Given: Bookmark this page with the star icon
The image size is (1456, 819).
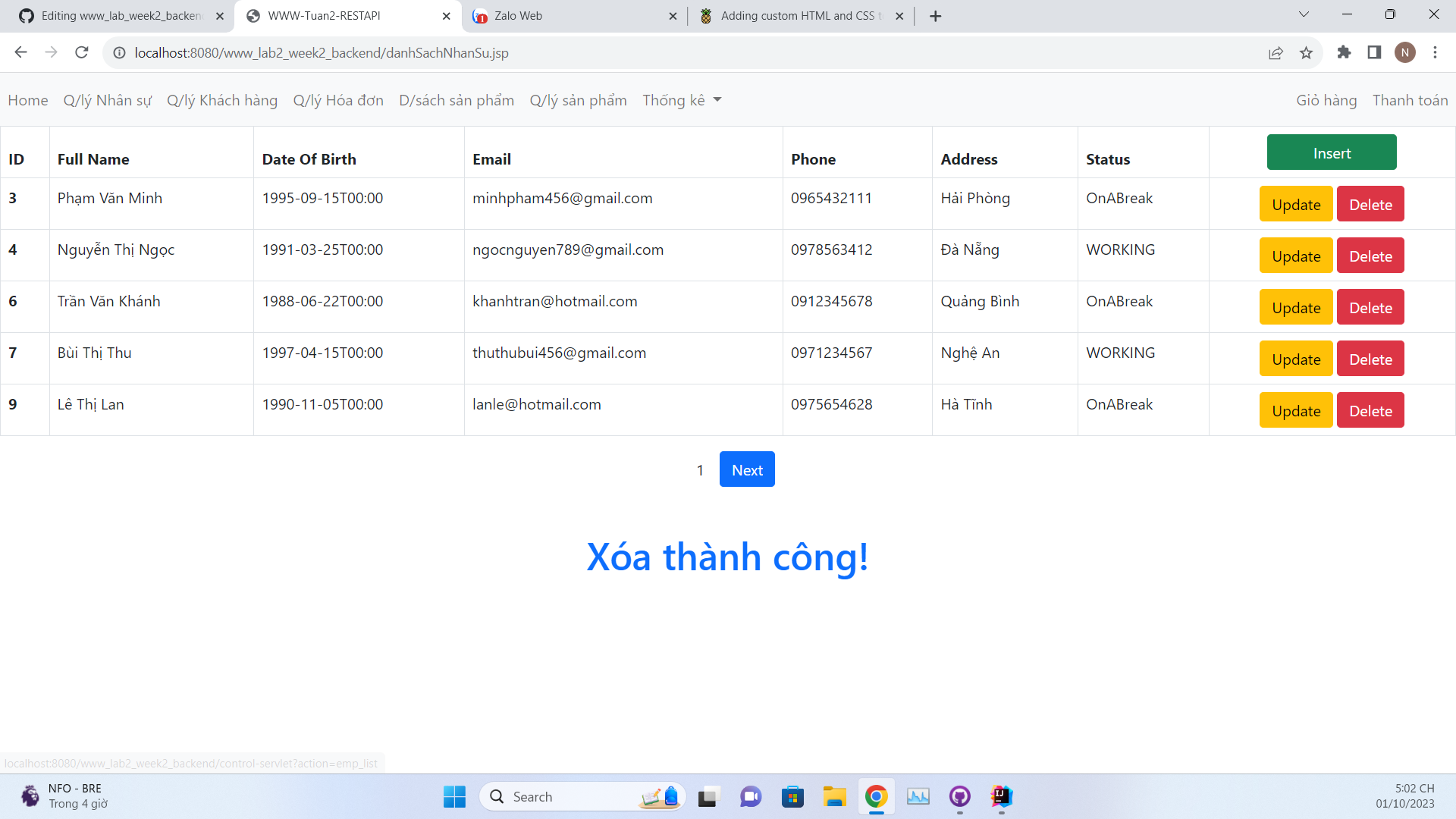Looking at the screenshot, I should click(x=1307, y=52).
